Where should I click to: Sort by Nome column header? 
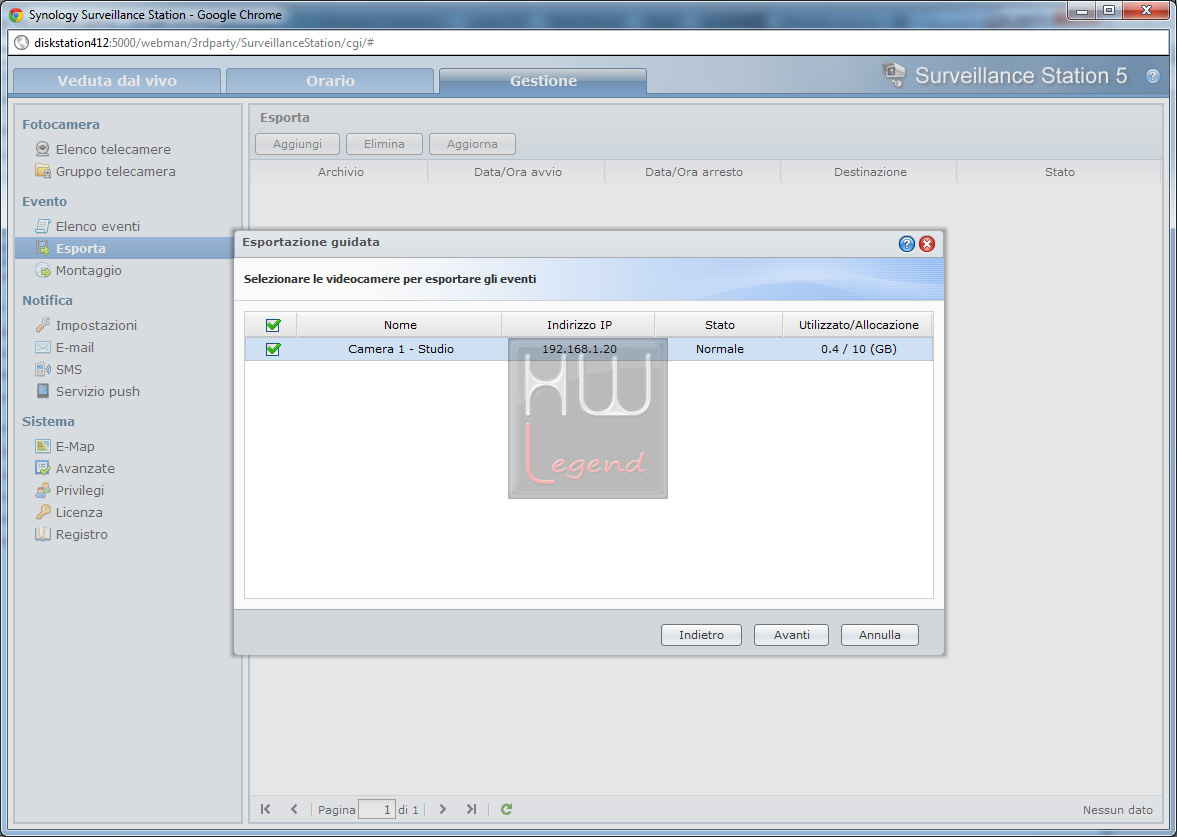tap(400, 324)
